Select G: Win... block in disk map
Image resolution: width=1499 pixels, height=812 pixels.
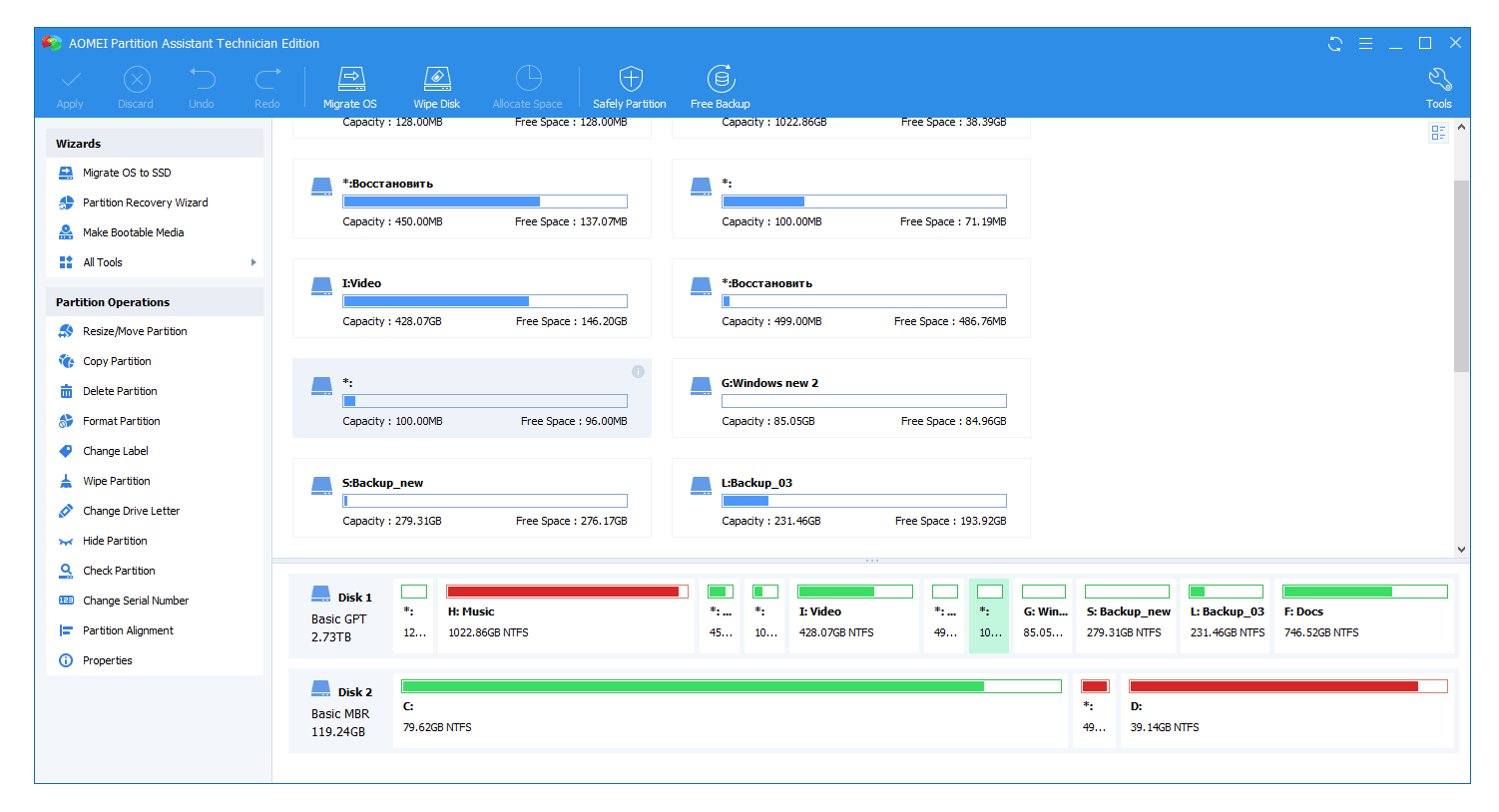tap(1044, 615)
